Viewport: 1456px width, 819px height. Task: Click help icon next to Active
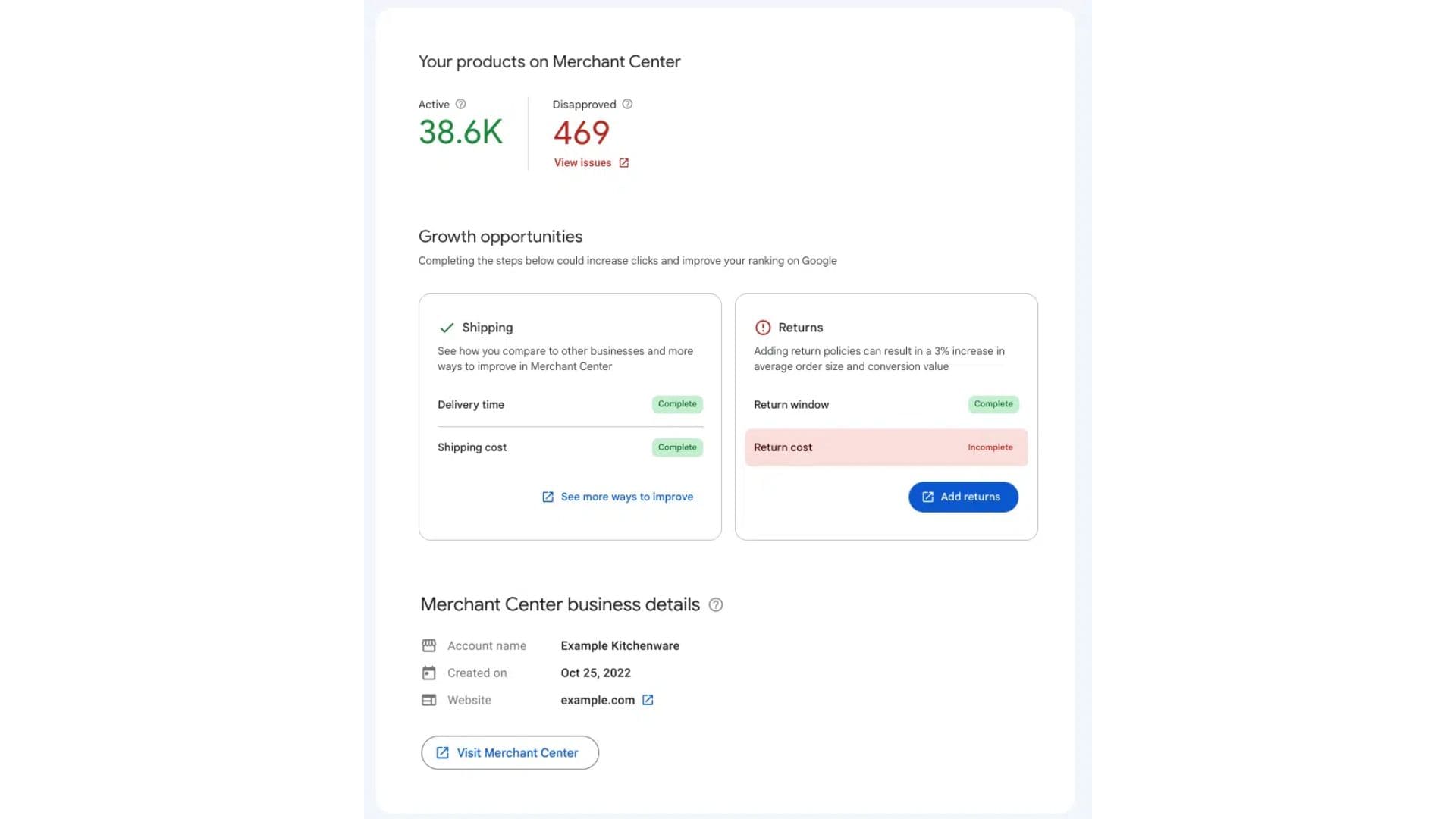pos(460,105)
